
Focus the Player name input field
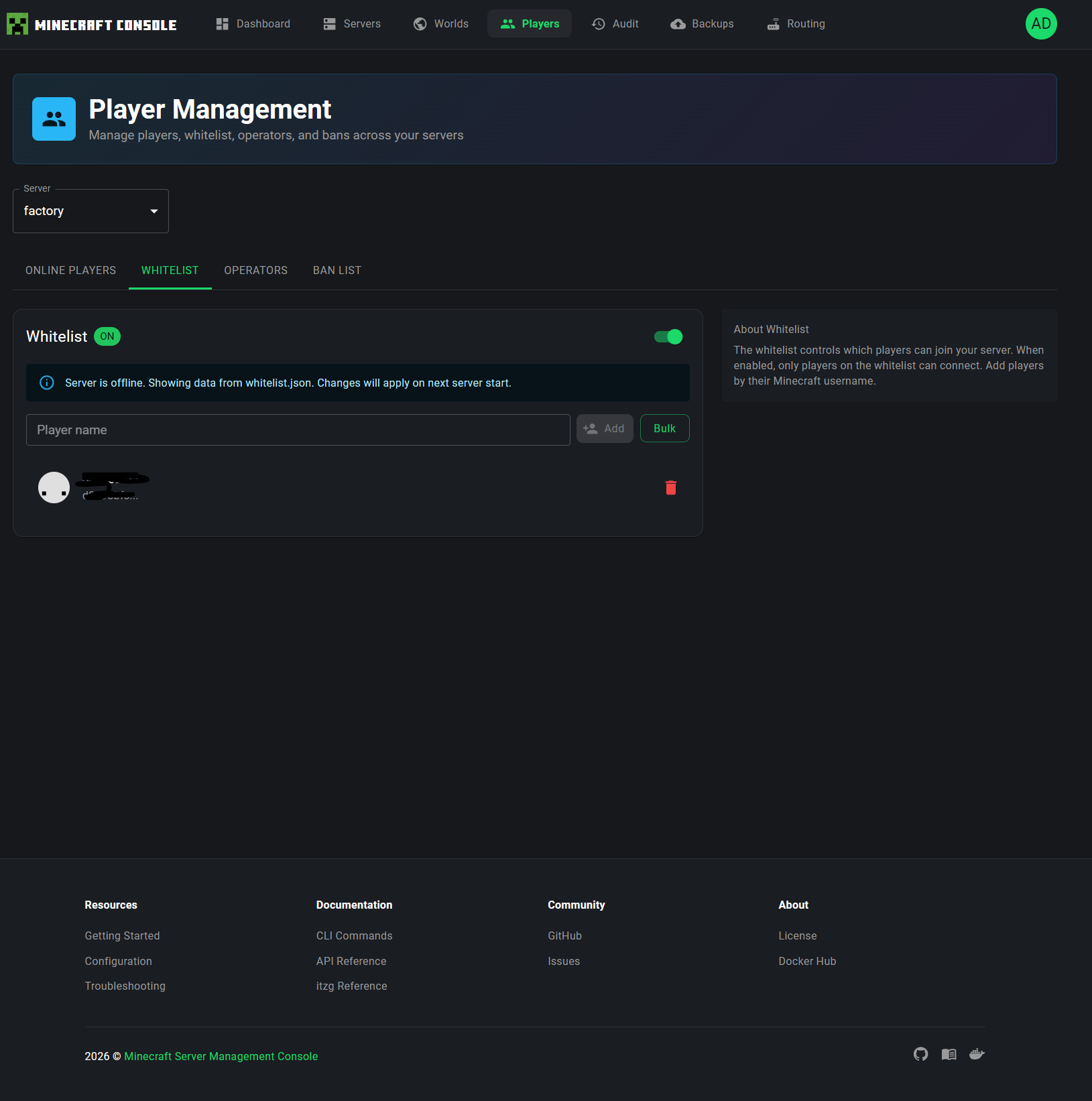tap(298, 430)
